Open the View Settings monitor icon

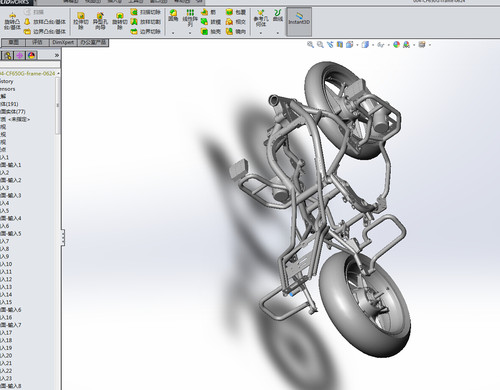pyautogui.click(x=422, y=44)
